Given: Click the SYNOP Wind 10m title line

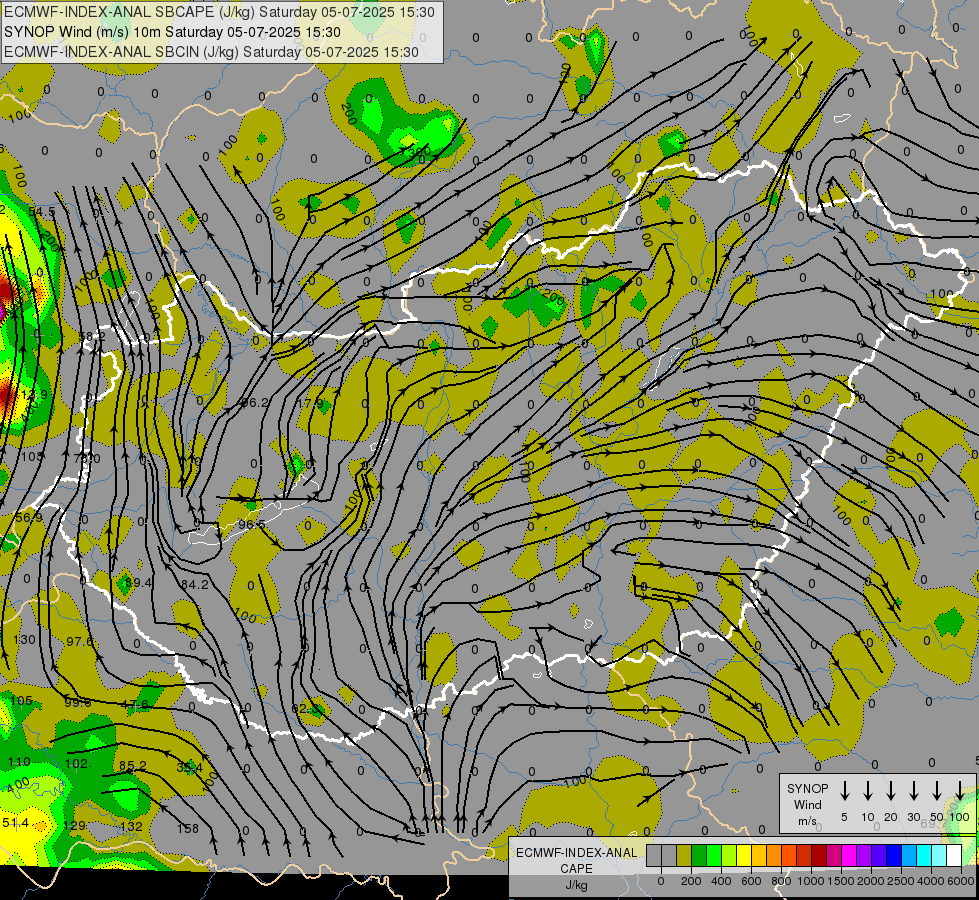Looking at the screenshot, I should 172,32.
